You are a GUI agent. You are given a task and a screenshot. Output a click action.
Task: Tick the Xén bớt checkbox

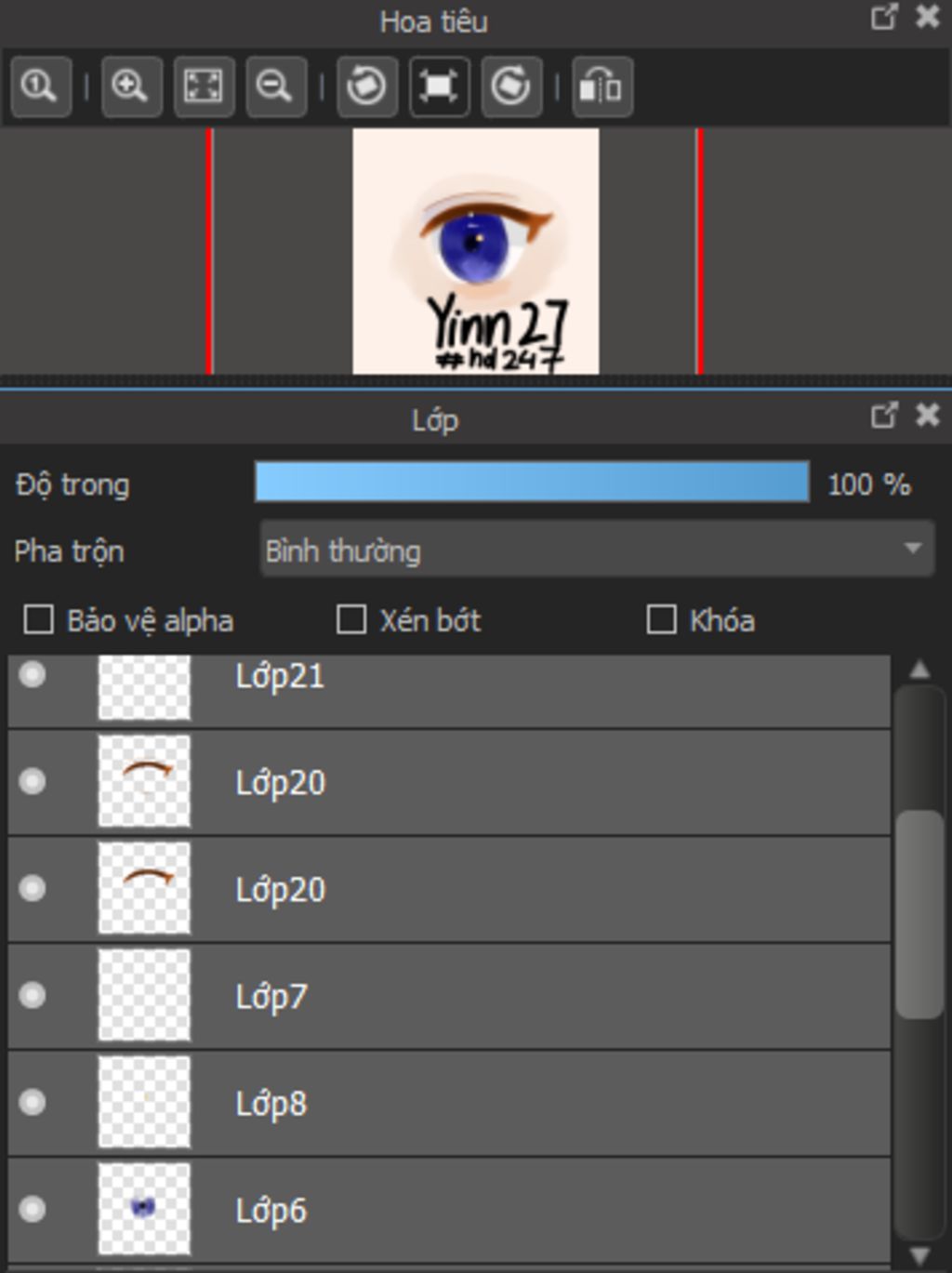tap(350, 619)
